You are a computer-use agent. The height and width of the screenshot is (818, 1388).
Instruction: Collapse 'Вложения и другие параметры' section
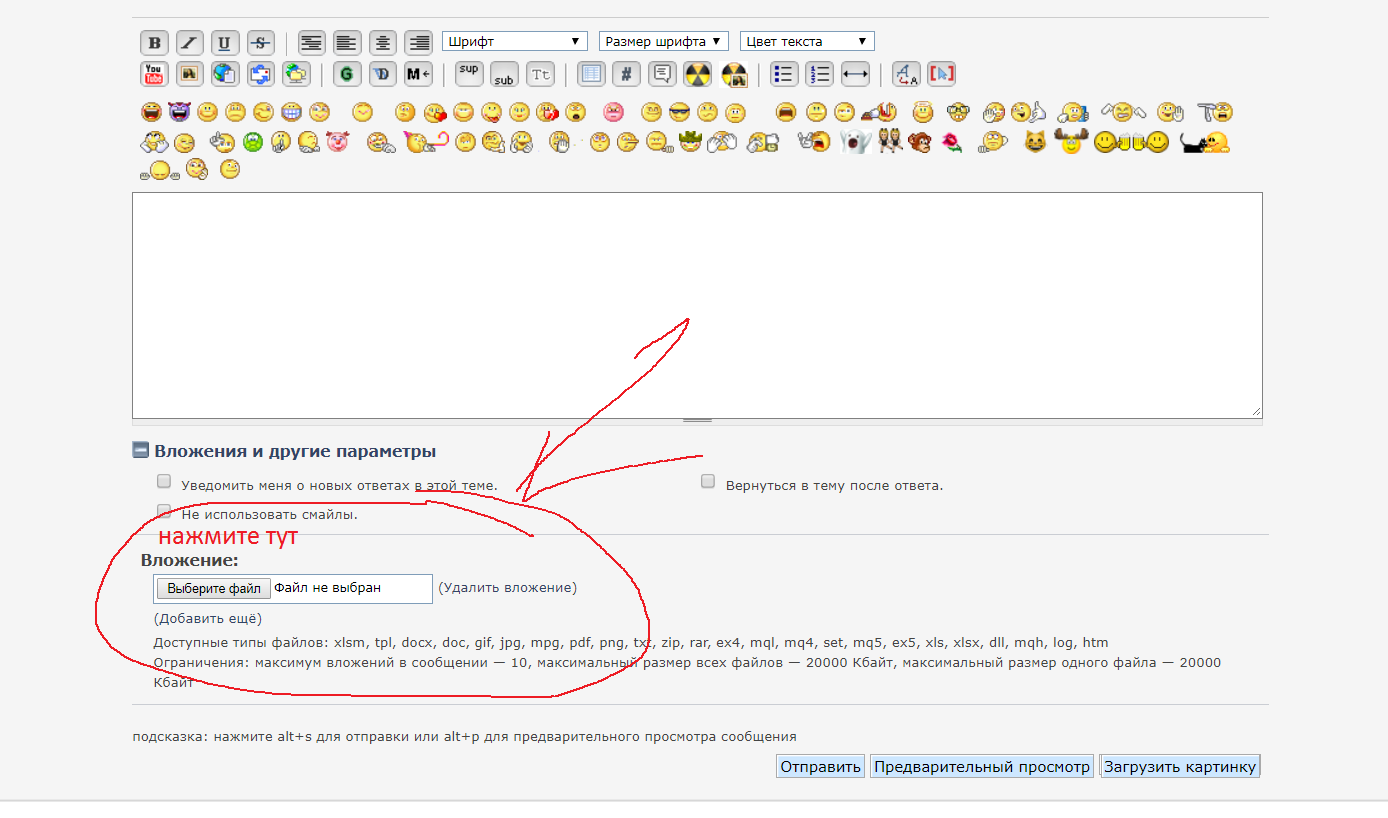click(140, 450)
